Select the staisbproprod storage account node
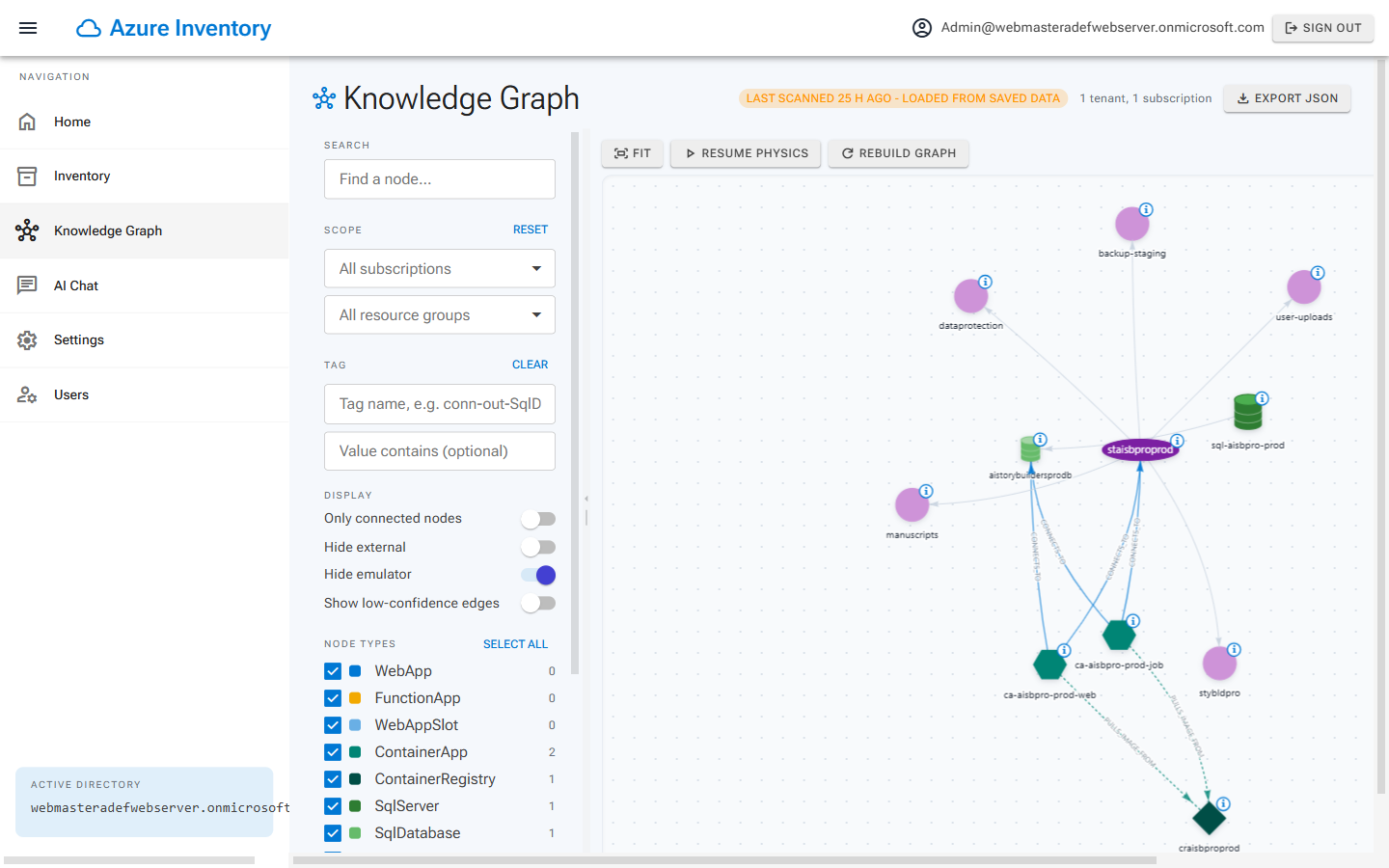This screenshot has width=1389, height=868. (1140, 449)
